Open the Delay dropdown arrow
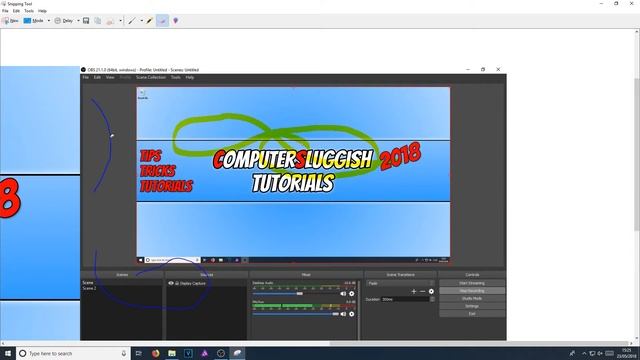This screenshot has height=360, width=640. (78, 20)
